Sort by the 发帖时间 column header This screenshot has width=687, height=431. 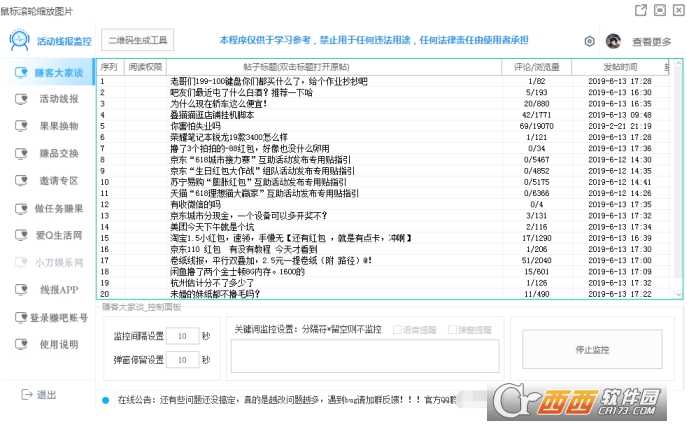(x=619, y=67)
